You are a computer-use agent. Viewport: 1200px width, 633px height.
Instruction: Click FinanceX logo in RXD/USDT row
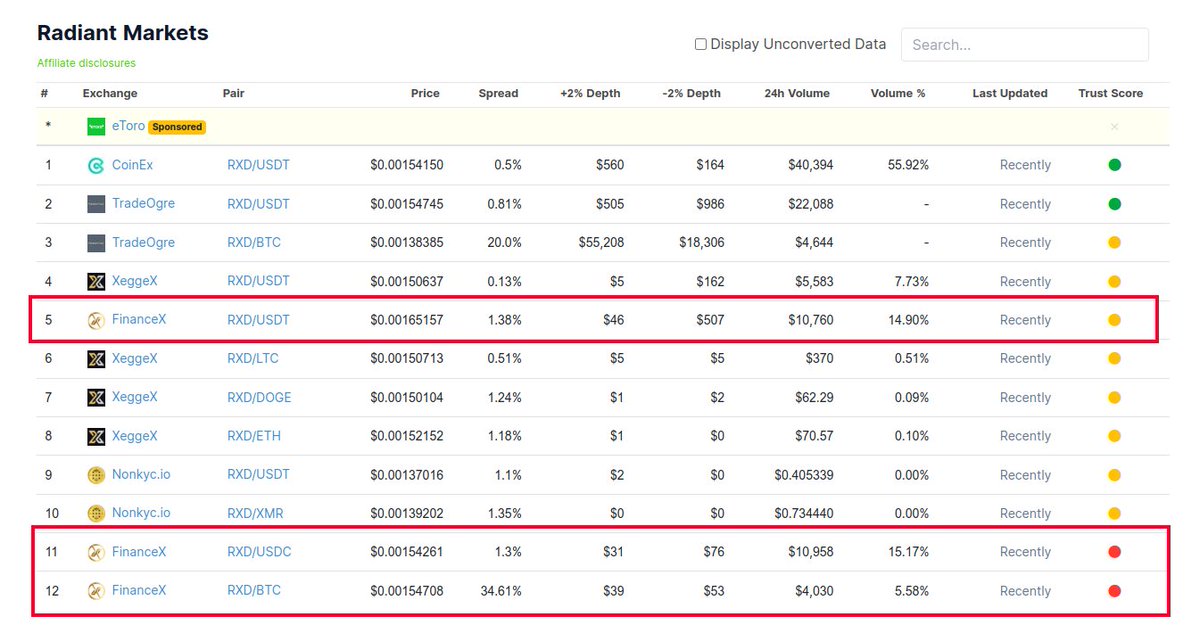point(96,320)
